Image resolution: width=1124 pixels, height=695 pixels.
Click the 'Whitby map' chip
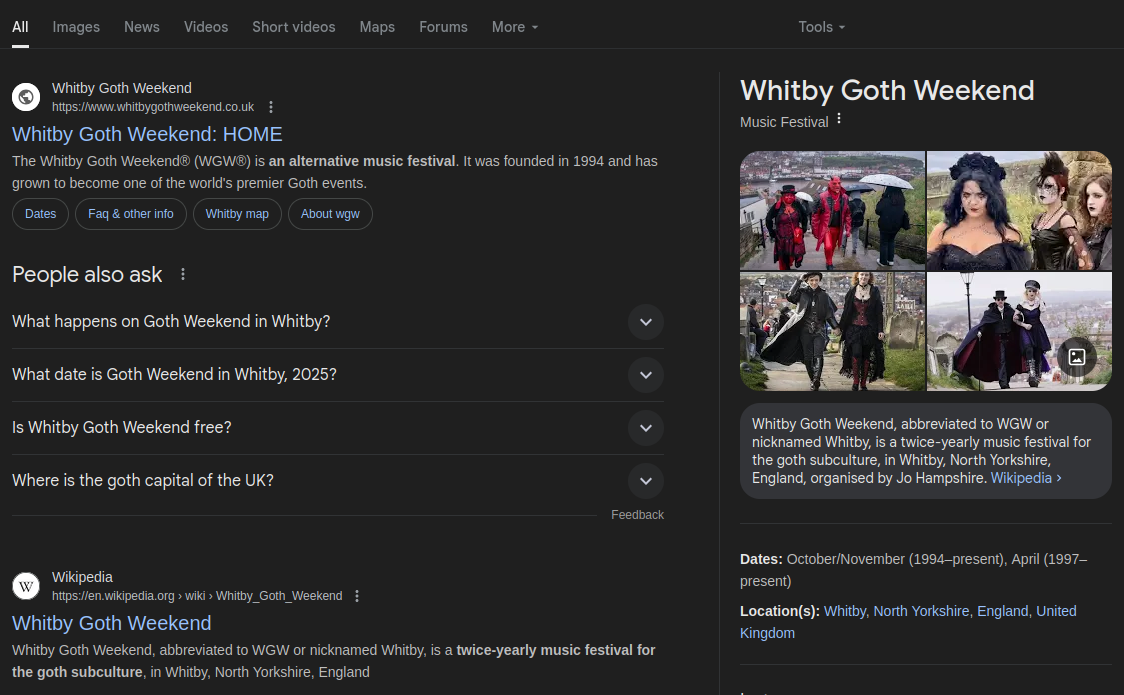coord(237,214)
